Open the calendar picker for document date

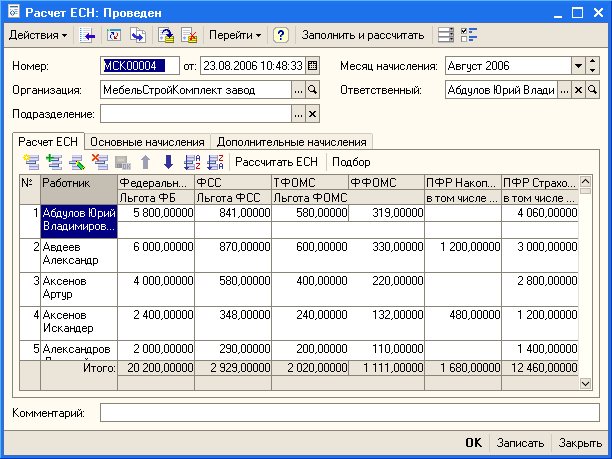tap(312, 66)
